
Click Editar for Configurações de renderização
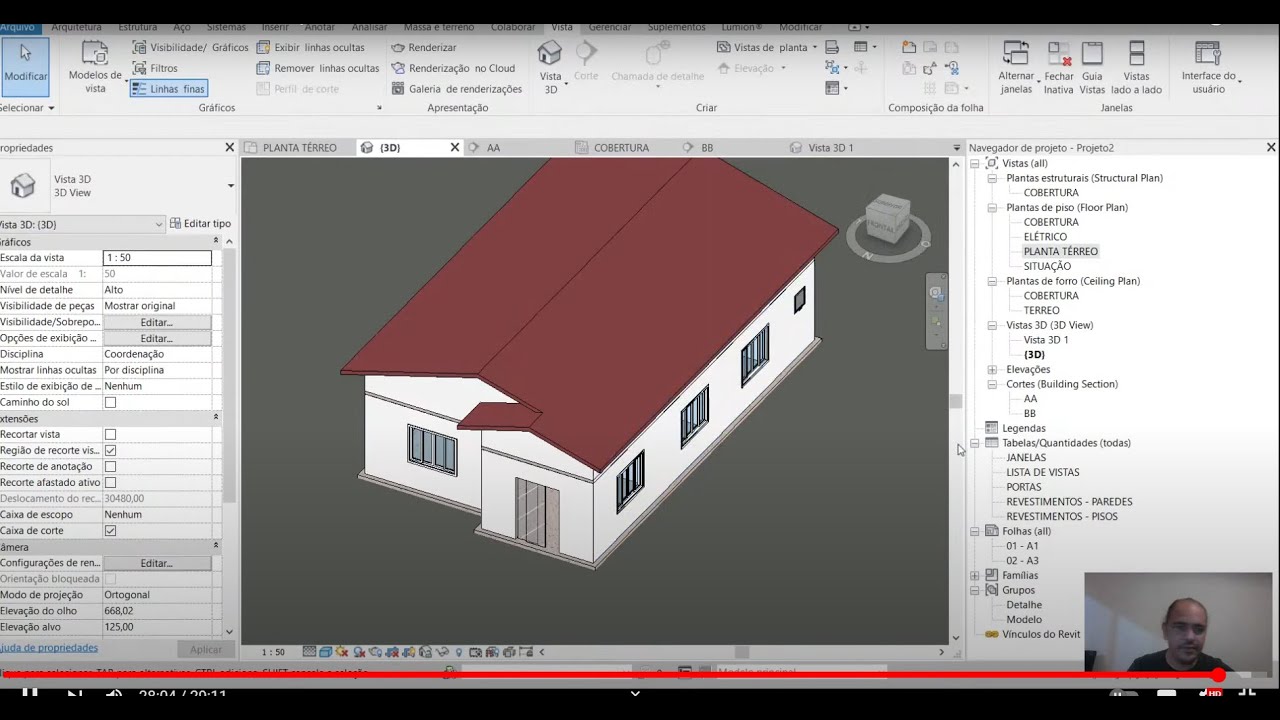click(x=157, y=563)
